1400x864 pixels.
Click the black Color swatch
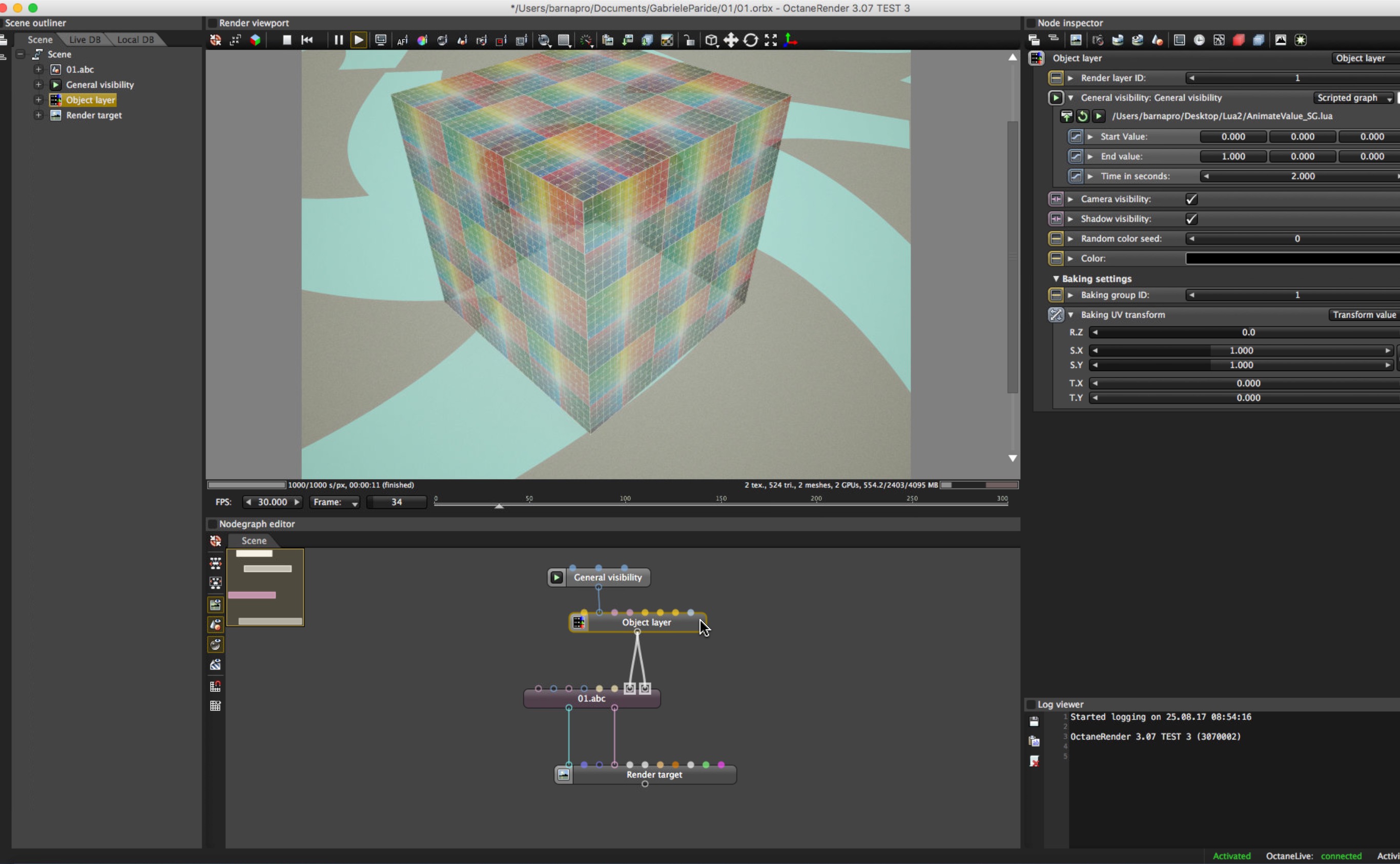coord(1291,258)
